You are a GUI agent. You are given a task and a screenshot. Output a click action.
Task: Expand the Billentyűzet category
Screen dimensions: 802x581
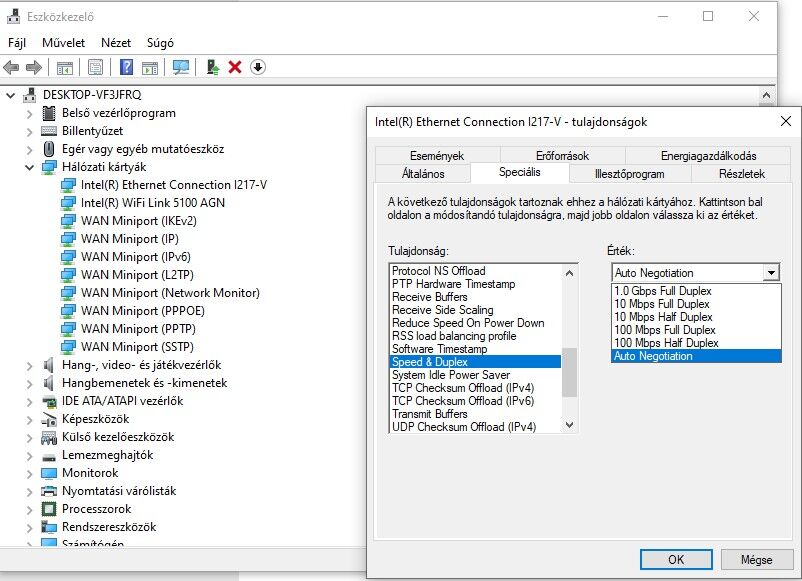[30, 131]
